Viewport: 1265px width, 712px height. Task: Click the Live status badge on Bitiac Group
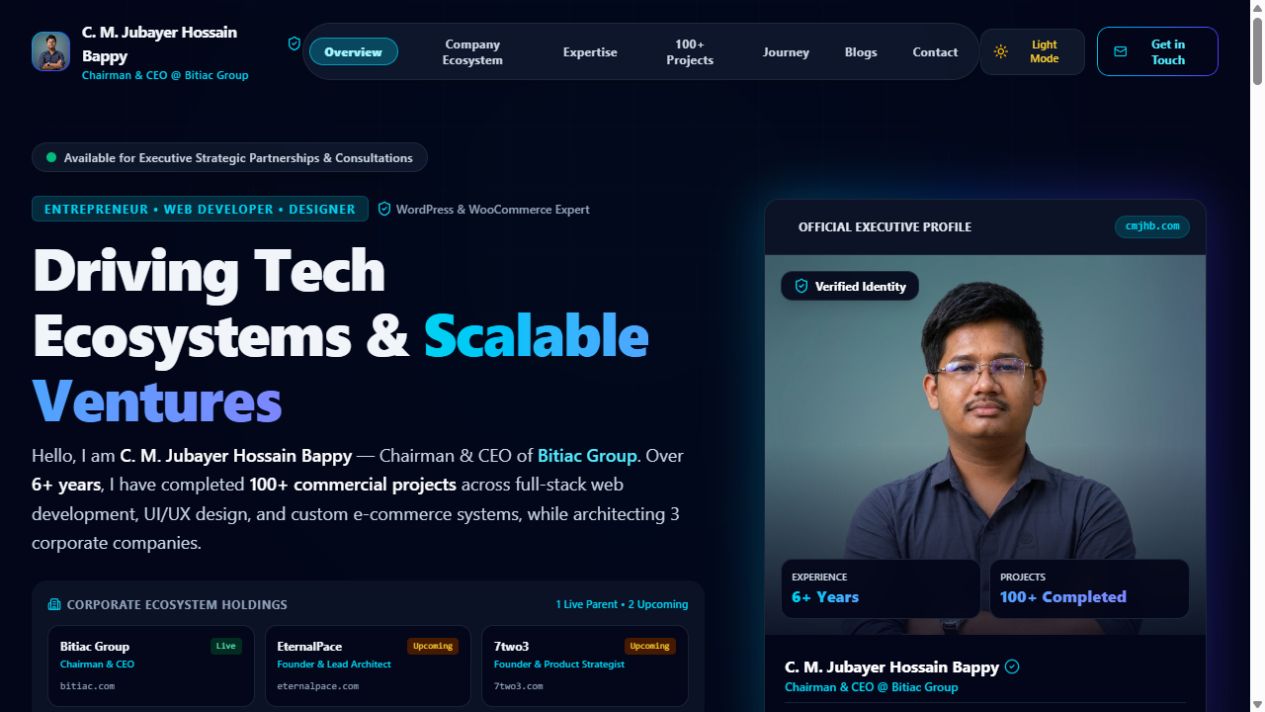(x=226, y=646)
